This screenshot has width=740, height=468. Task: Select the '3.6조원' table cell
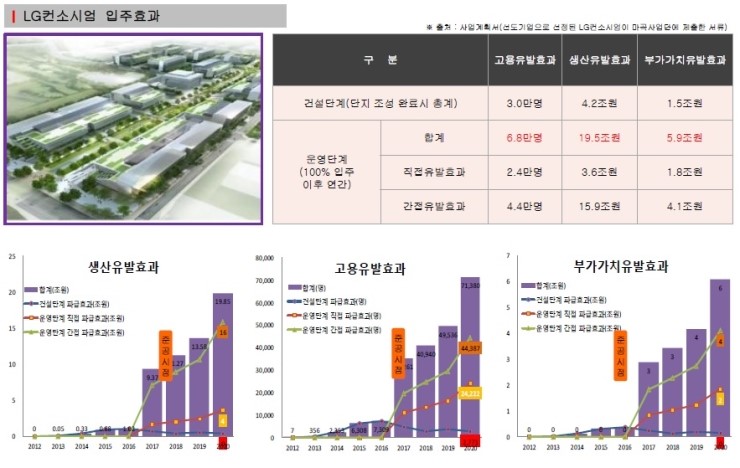[599, 172]
